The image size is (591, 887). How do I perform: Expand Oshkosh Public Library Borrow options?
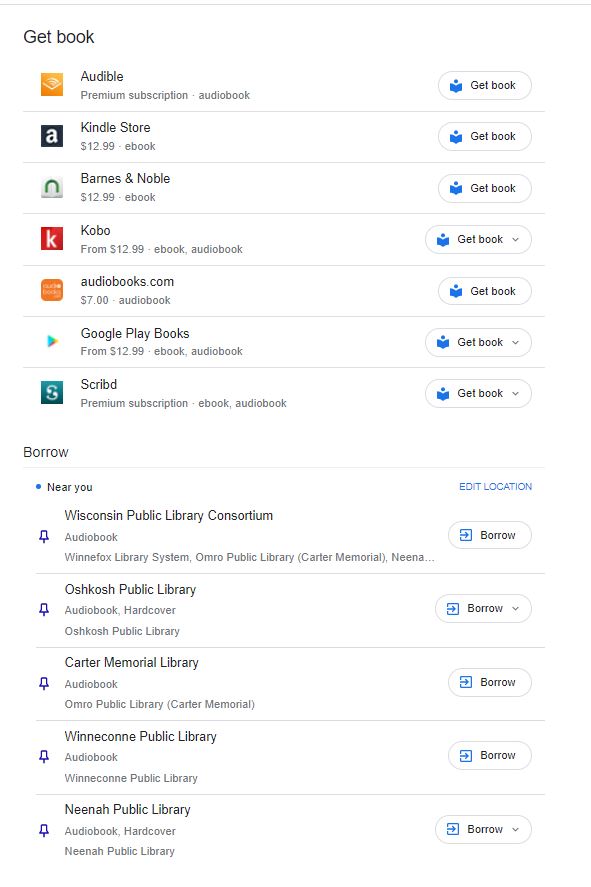tap(515, 609)
